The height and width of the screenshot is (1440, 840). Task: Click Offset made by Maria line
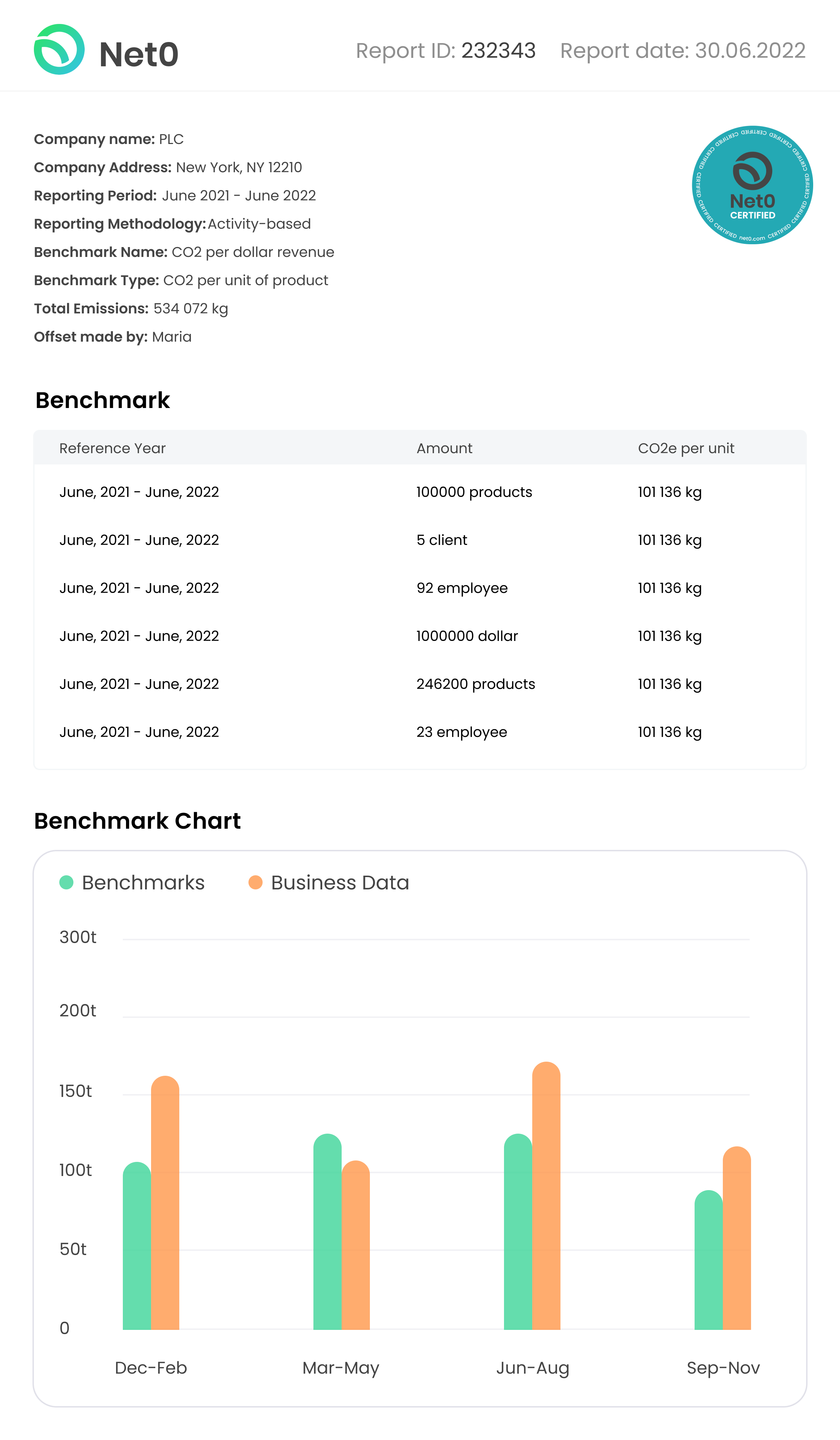point(113,337)
